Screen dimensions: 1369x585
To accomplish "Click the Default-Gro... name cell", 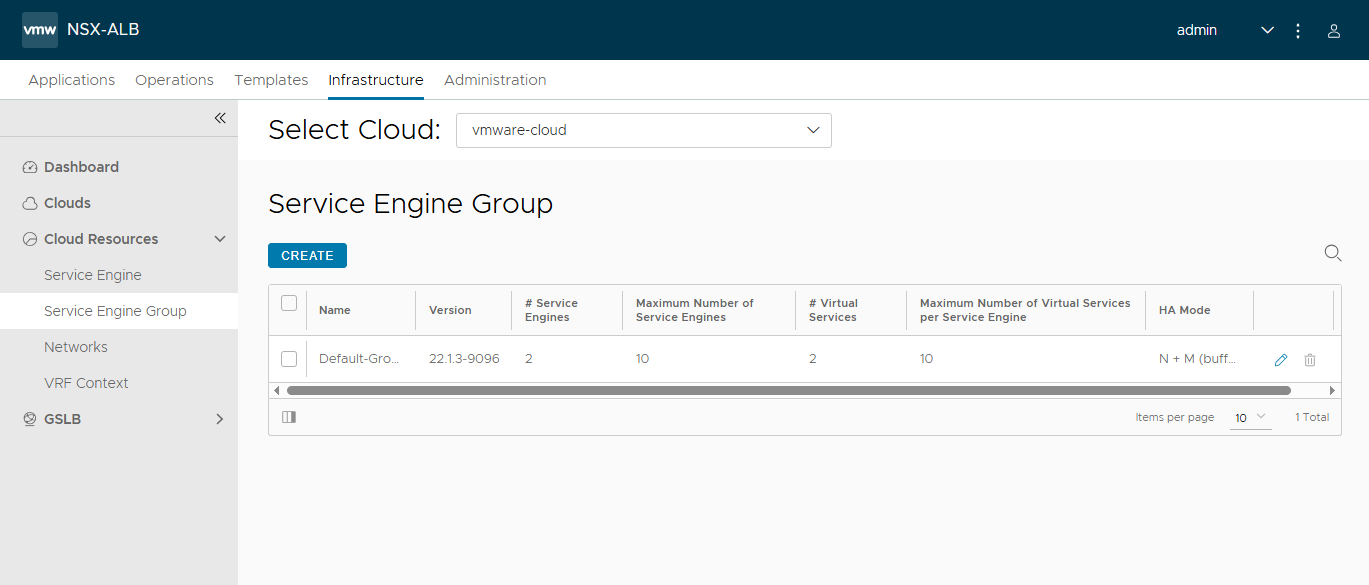I will (x=359, y=359).
